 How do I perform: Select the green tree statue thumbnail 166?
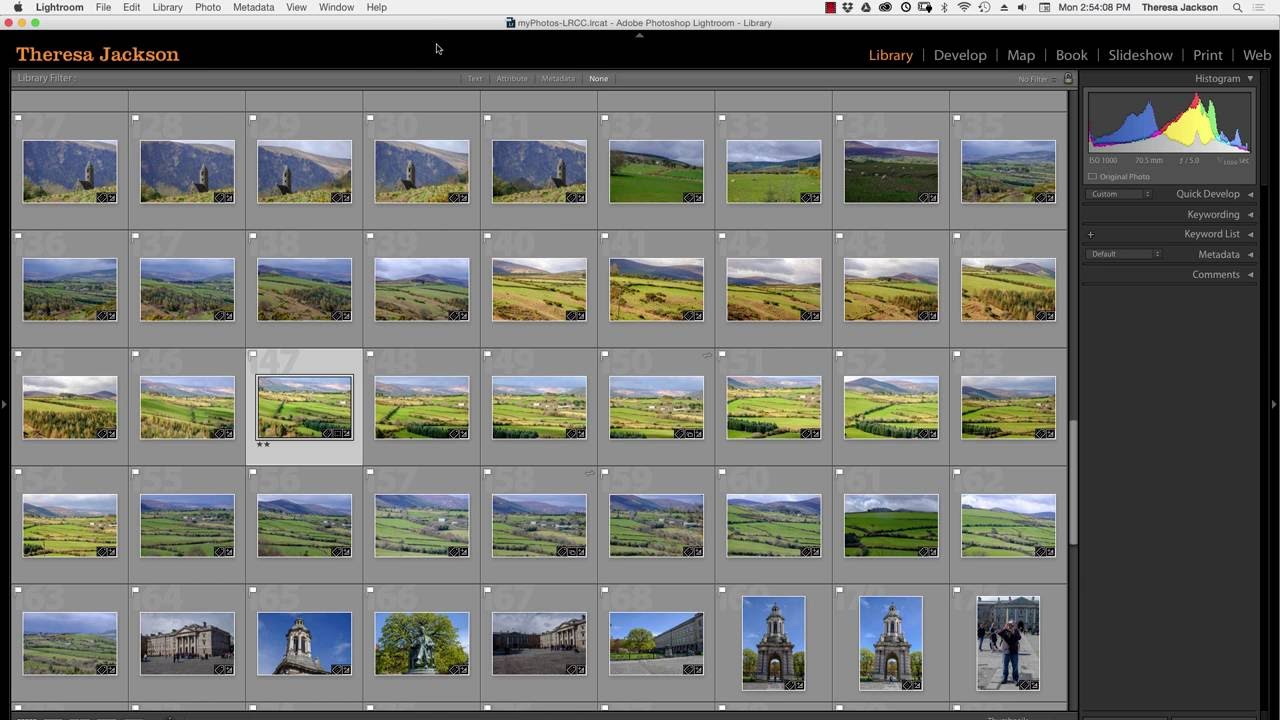421,643
